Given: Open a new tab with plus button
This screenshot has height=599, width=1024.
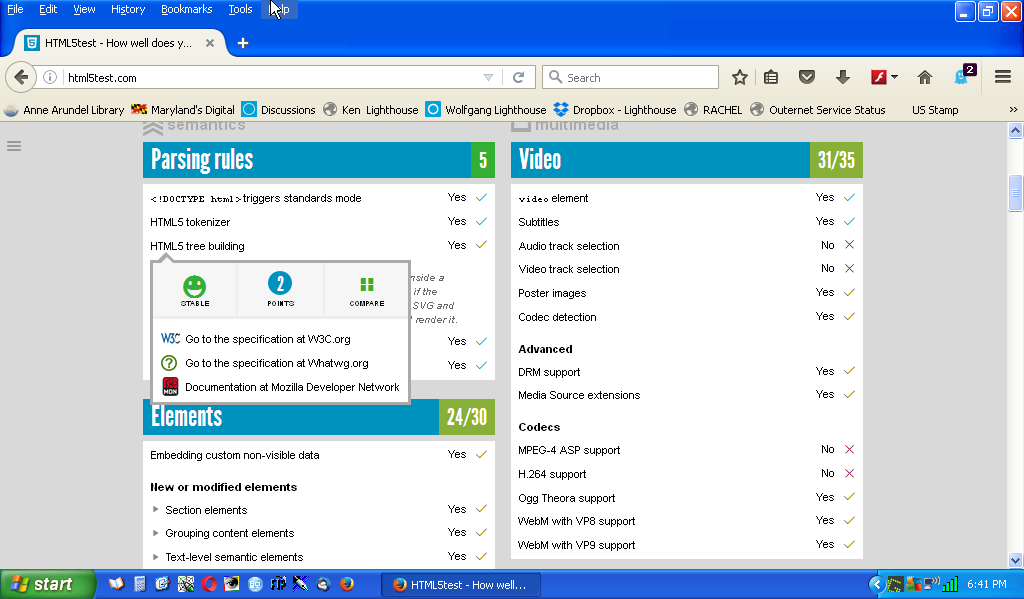Looking at the screenshot, I should pos(242,43).
